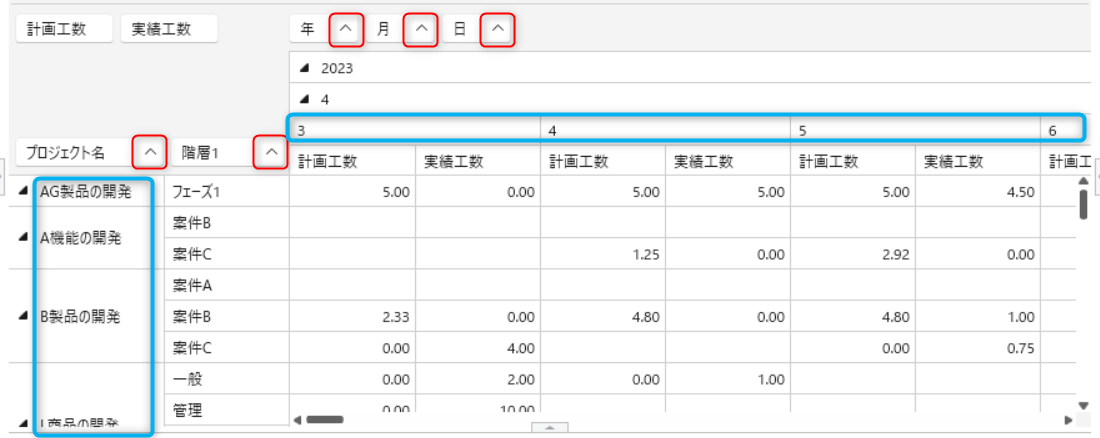Click the sort arrow next to 月

click(x=421, y=30)
